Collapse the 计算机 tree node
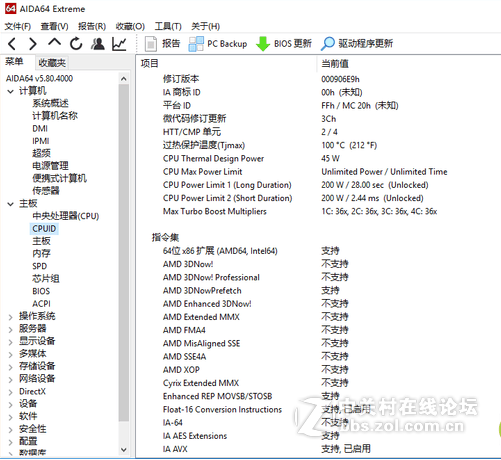 [11, 91]
